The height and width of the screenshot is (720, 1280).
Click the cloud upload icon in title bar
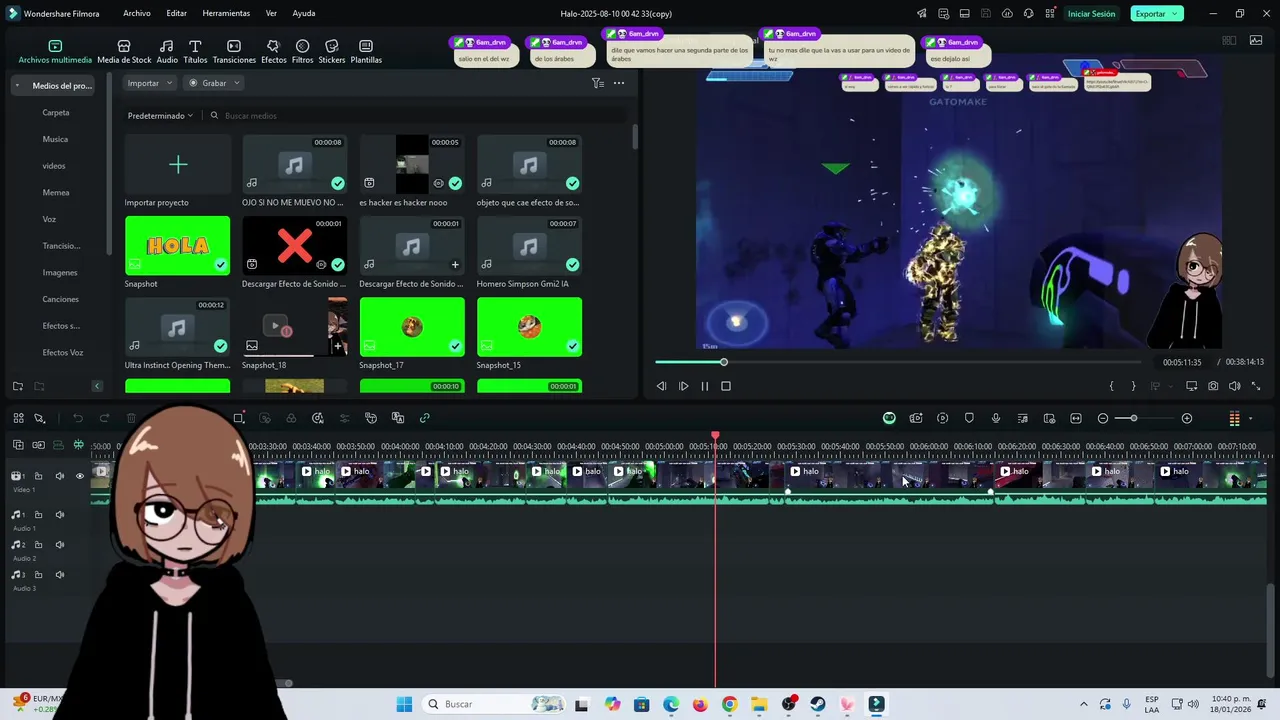coord(1007,14)
